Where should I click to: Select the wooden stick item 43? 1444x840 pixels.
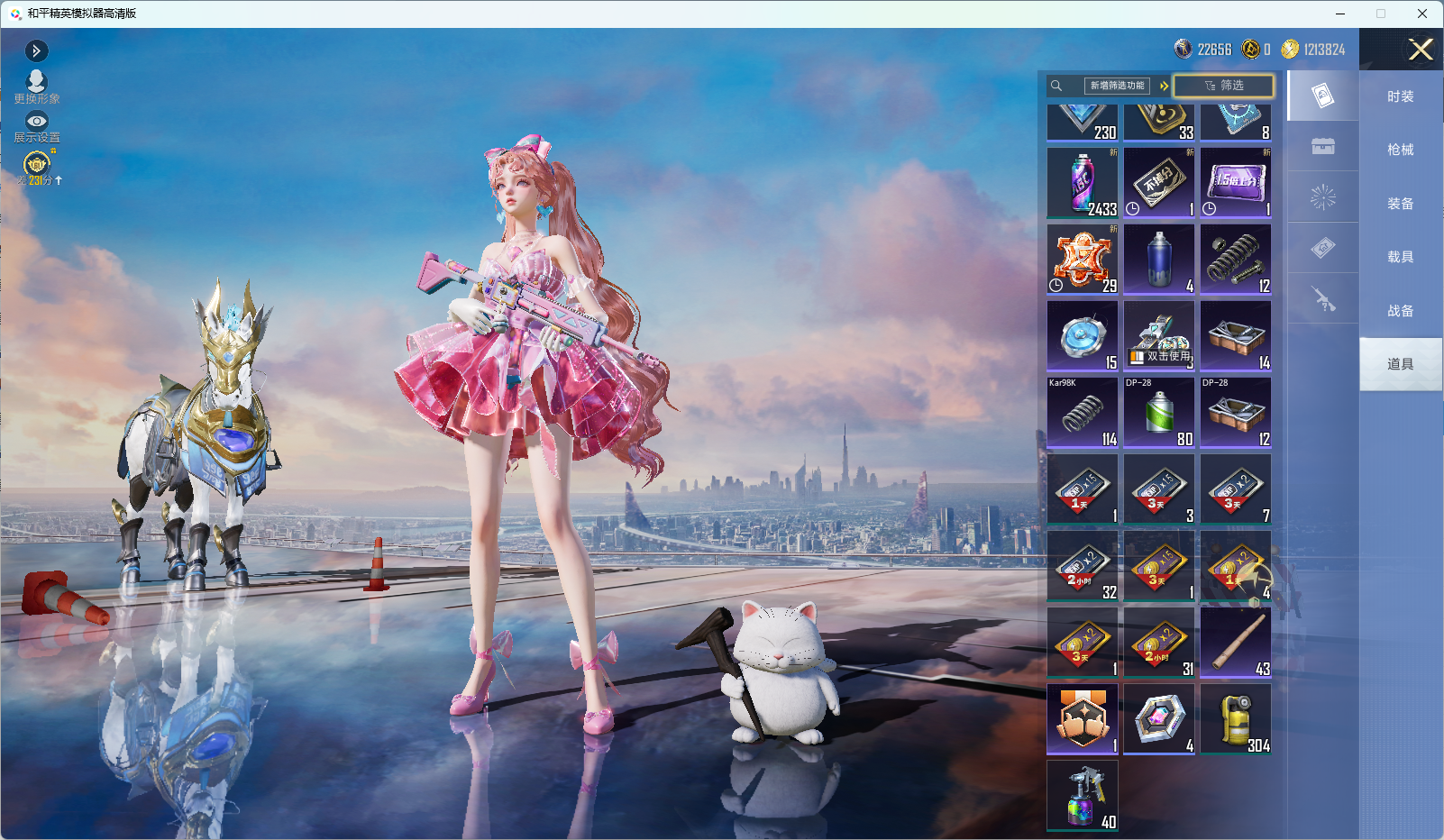1236,643
